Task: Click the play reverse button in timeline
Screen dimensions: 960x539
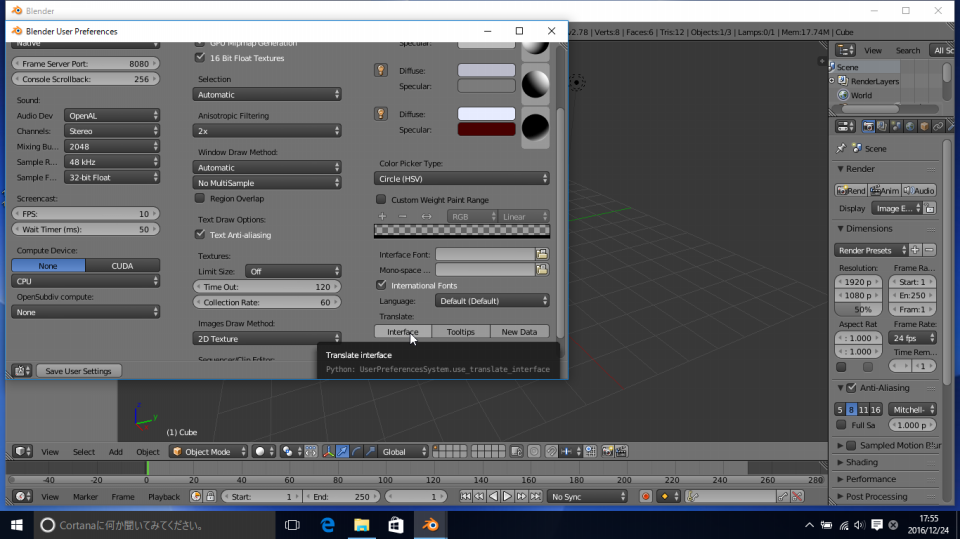Action: pyautogui.click(x=493, y=496)
